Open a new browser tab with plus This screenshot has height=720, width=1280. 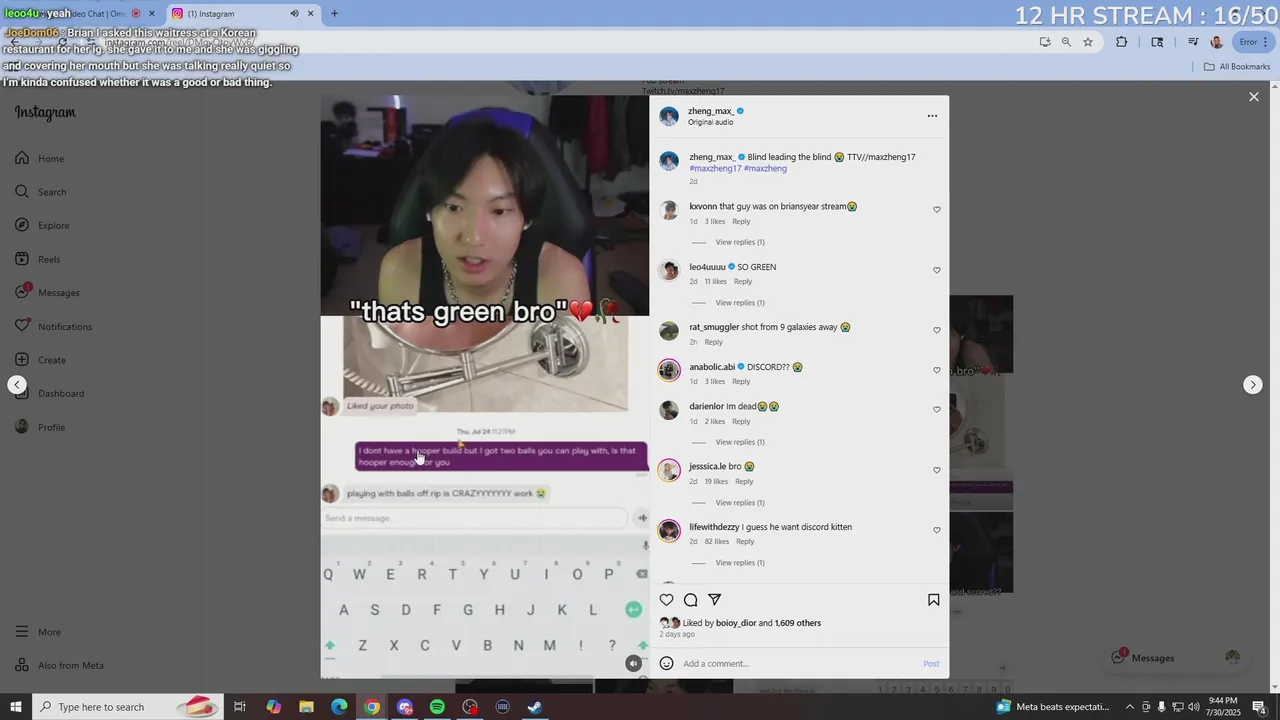(334, 14)
